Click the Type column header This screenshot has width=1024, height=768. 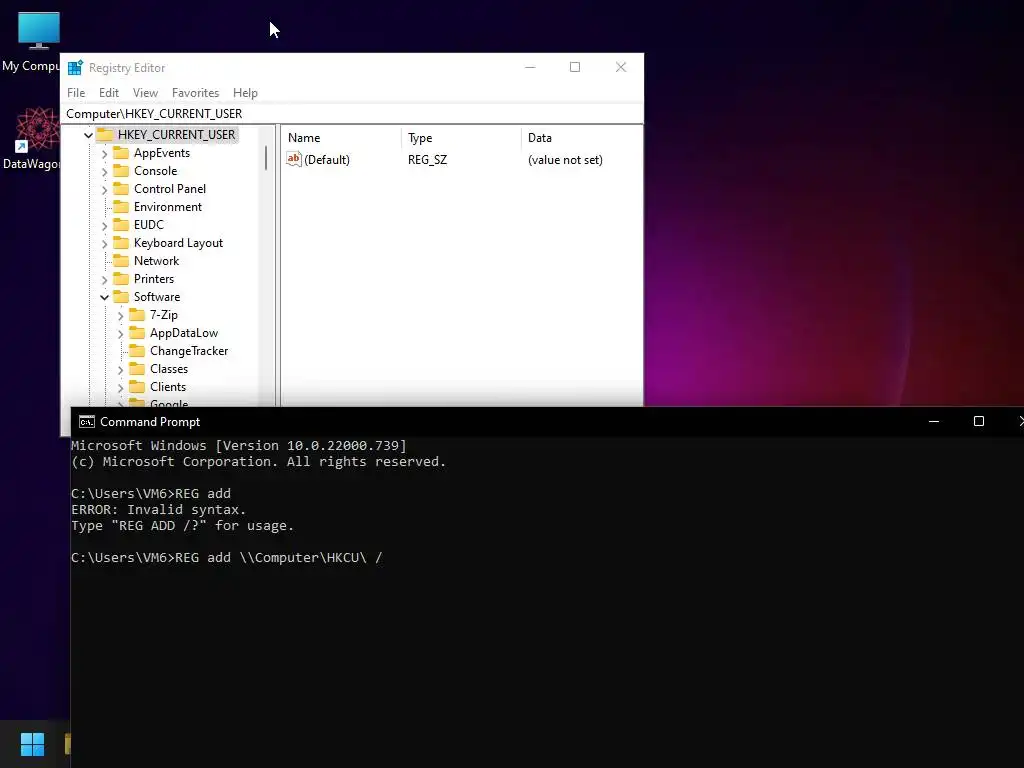461,138
